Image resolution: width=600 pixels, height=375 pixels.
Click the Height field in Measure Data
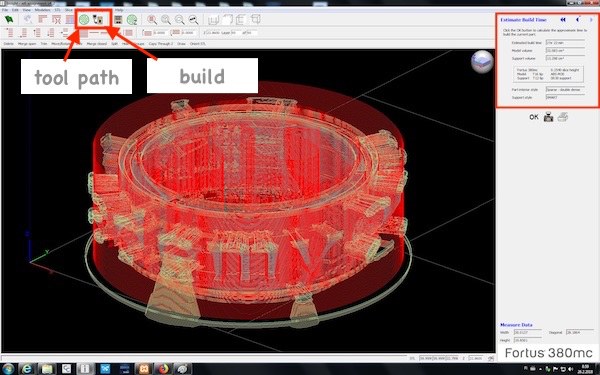[528, 340]
